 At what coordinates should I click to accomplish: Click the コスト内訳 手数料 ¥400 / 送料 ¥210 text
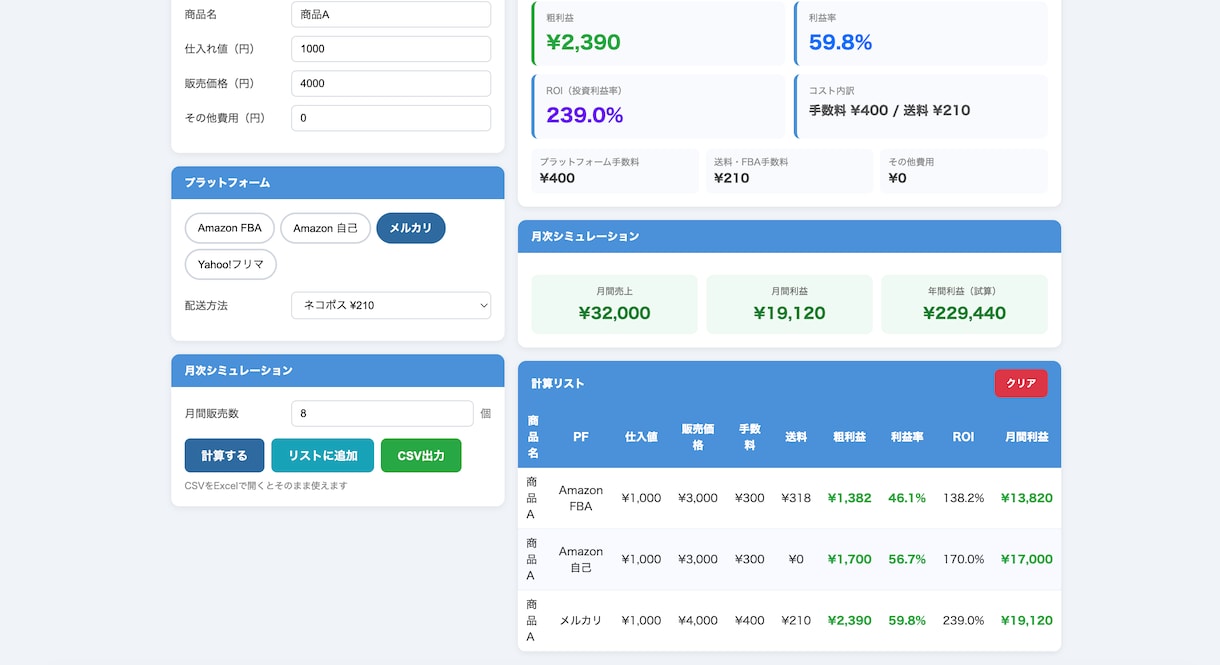click(x=889, y=110)
